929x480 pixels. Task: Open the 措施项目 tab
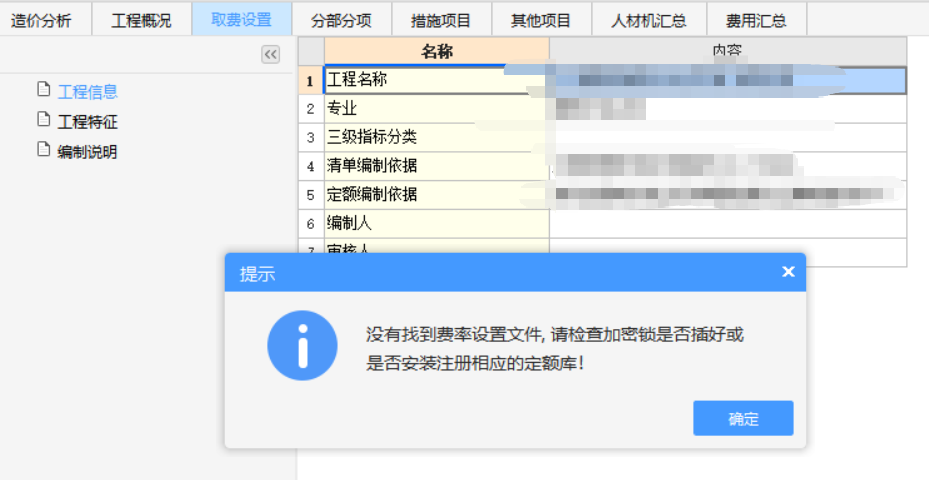441,20
